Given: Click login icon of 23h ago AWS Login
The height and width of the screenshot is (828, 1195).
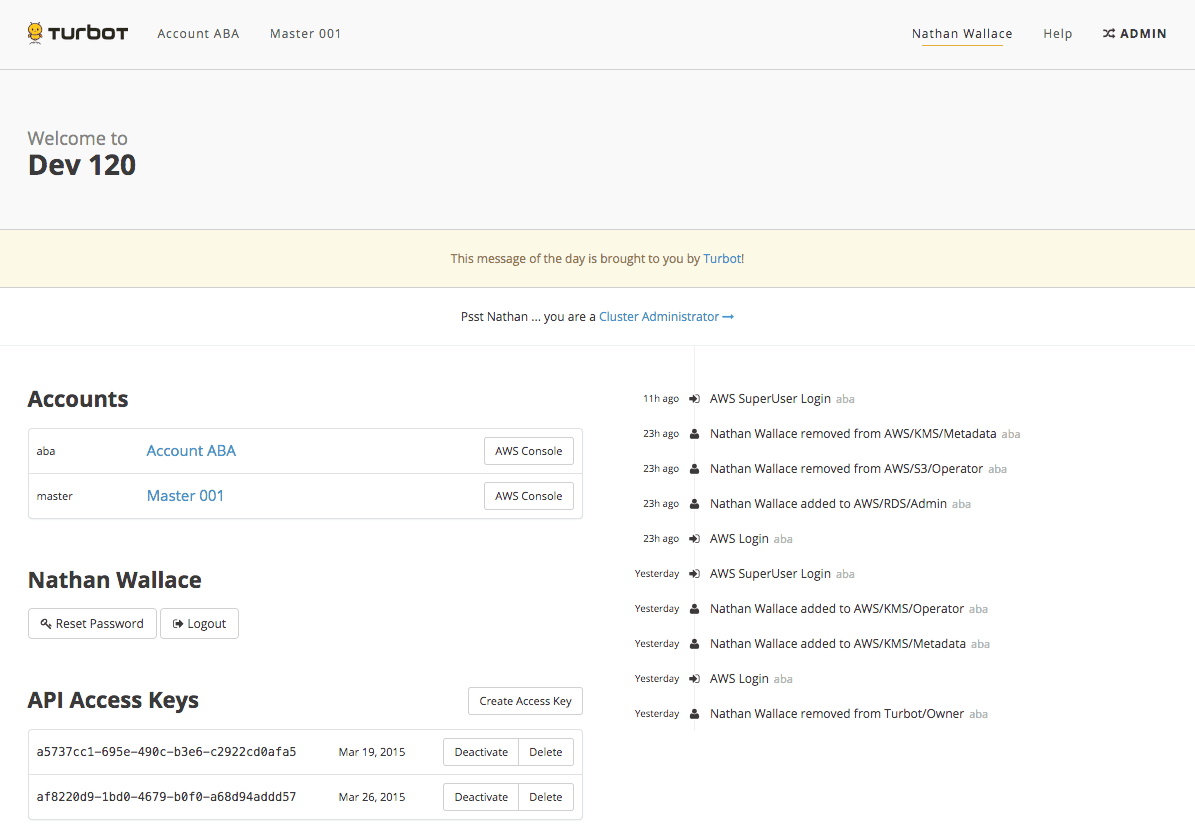Looking at the screenshot, I should (x=694, y=539).
